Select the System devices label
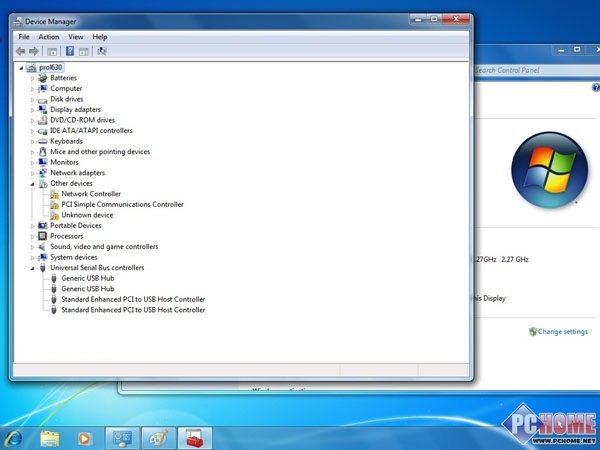Image resolution: width=600 pixels, height=450 pixels. click(x=73, y=257)
